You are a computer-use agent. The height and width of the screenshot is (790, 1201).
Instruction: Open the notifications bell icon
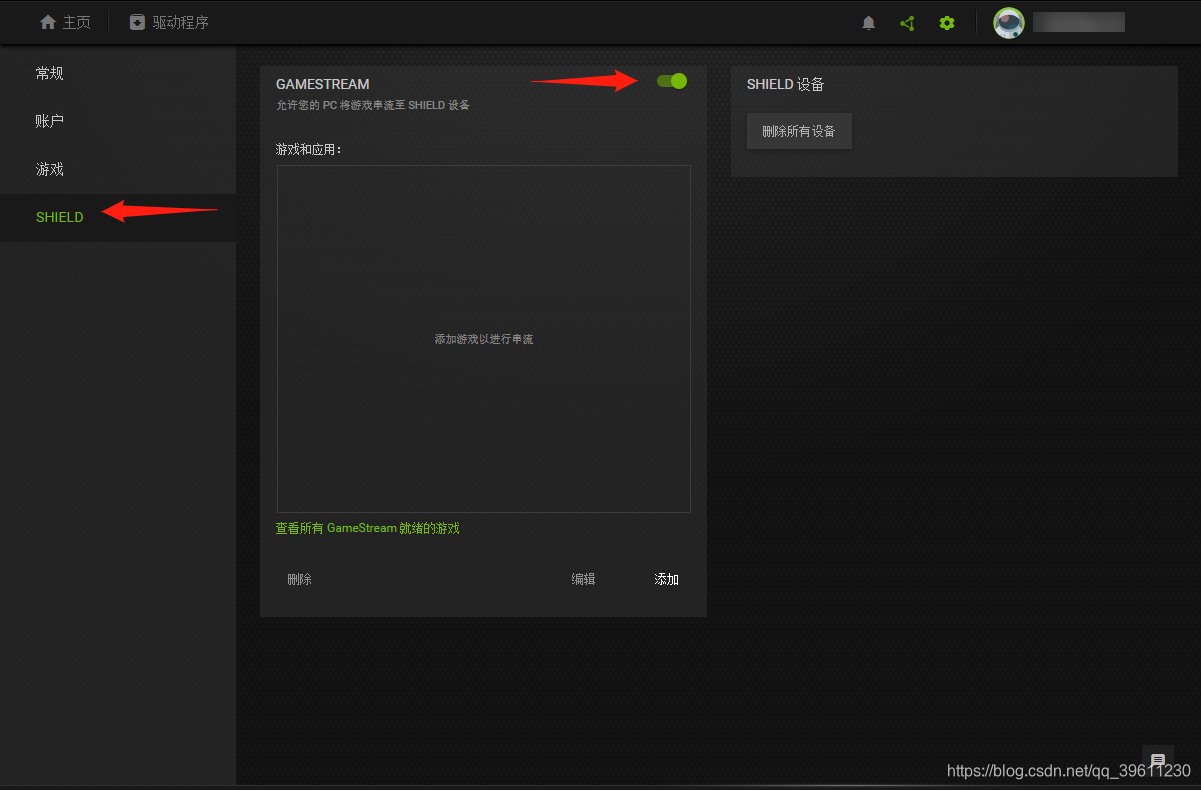pos(868,23)
